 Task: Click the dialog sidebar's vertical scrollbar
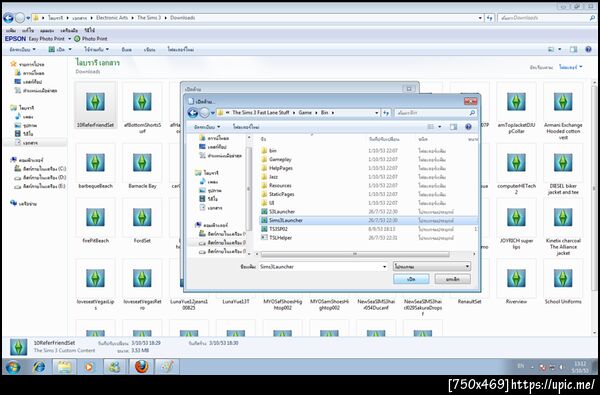pos(249,189)
